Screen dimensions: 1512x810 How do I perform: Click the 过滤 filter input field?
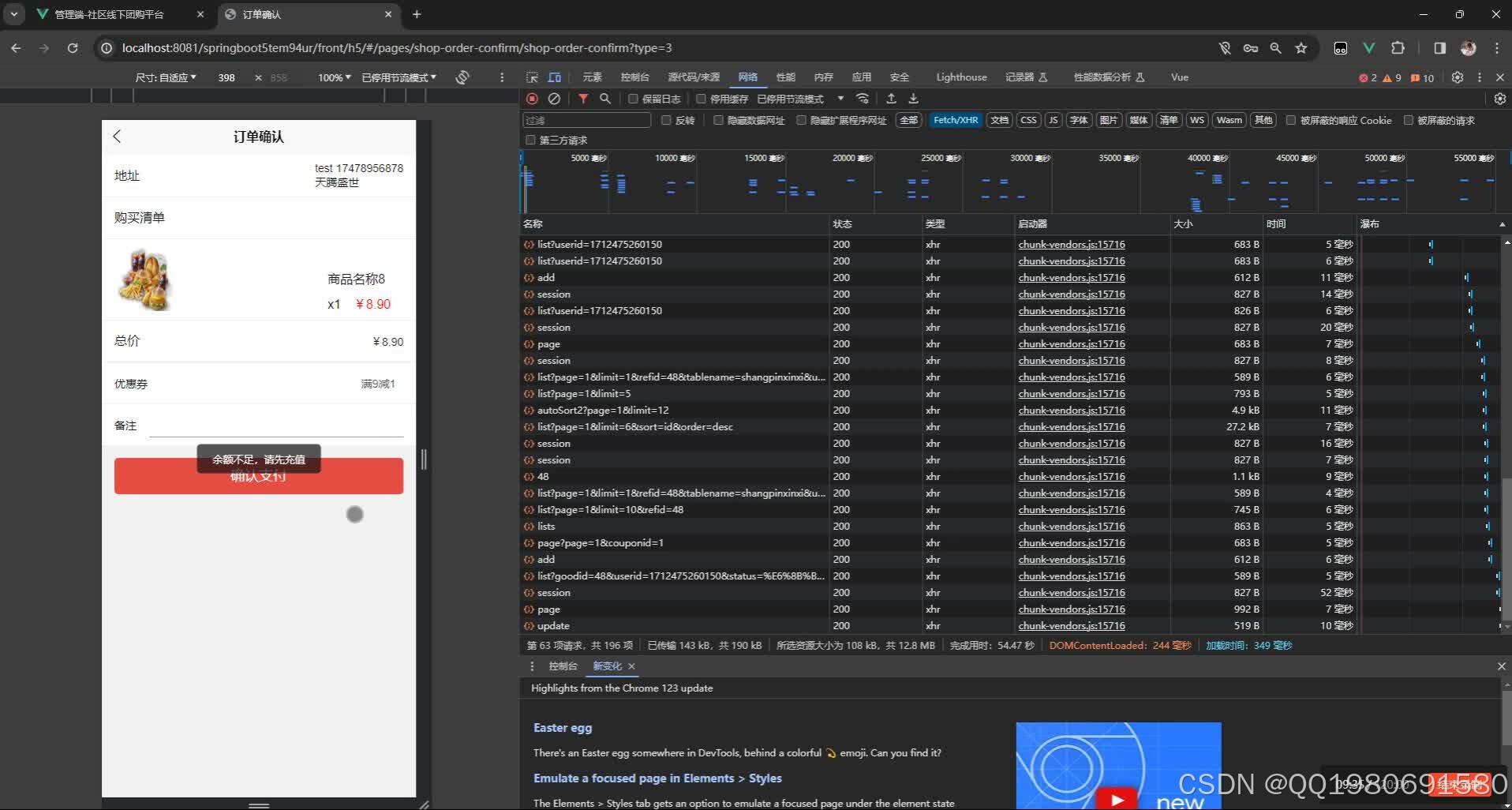(586, 120)
